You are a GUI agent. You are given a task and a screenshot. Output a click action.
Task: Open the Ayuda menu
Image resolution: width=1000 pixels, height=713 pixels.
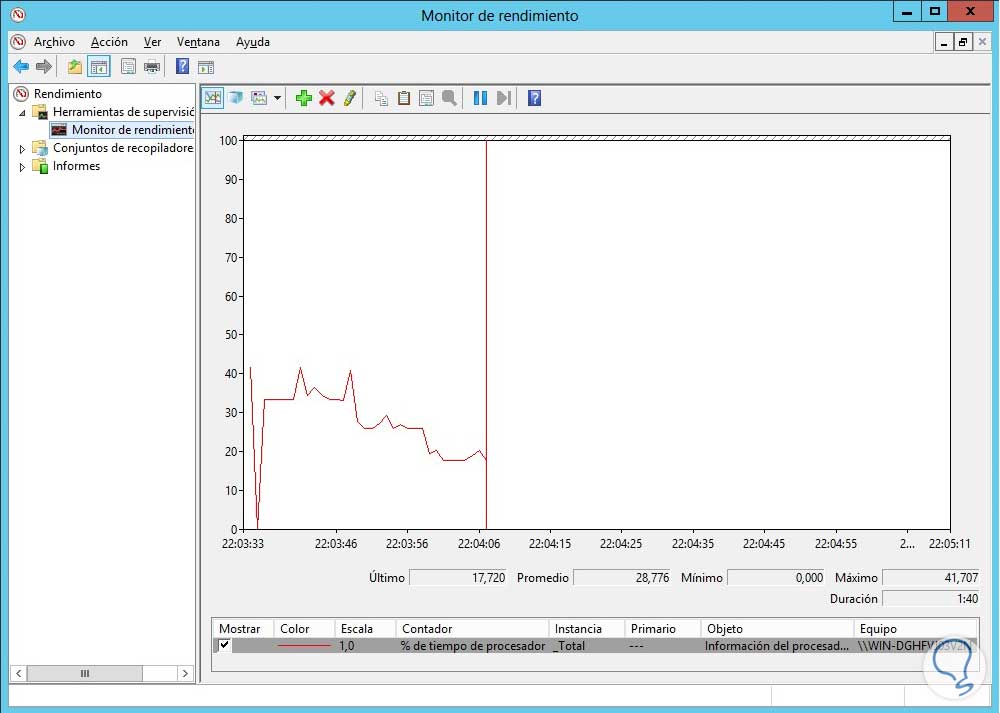pos(253,42)
